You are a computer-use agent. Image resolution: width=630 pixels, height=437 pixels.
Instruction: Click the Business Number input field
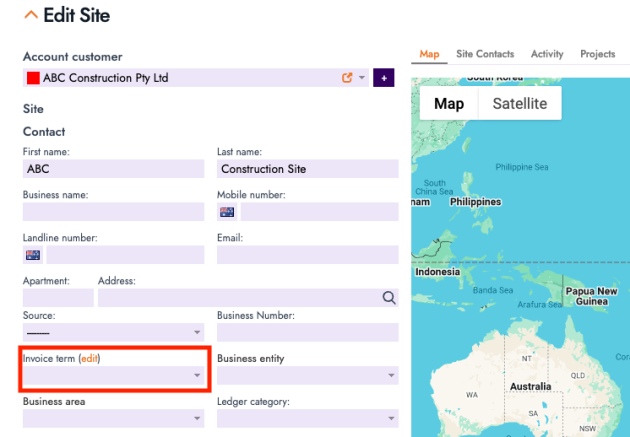[307, 333]
